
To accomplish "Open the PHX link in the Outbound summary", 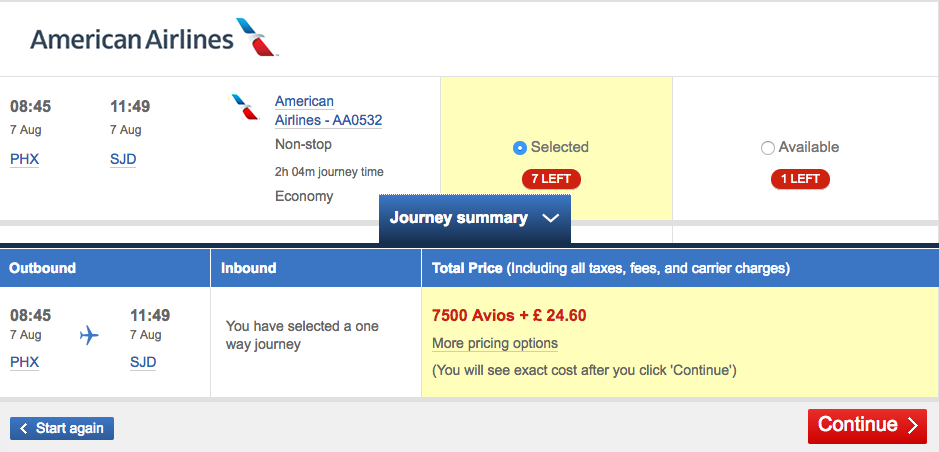I will coord(25,362).
